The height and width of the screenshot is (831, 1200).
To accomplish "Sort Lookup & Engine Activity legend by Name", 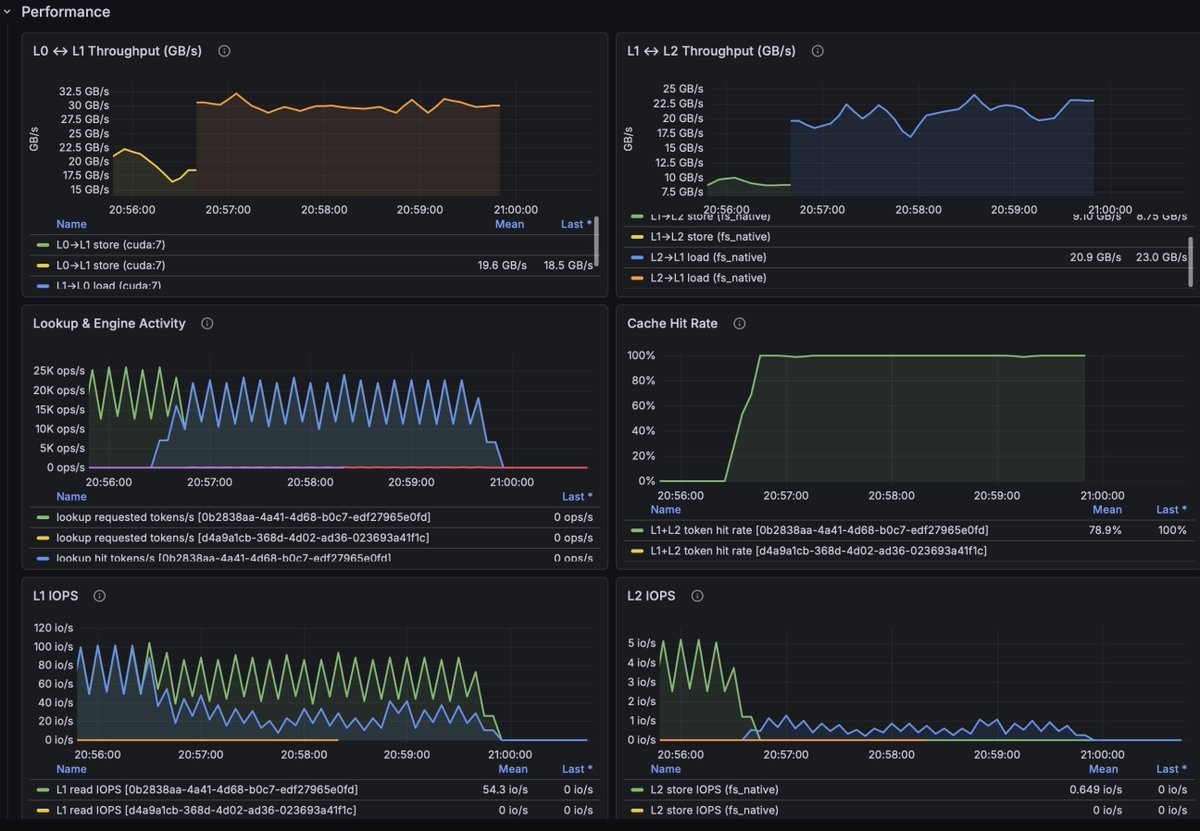I will coord(71,496).
